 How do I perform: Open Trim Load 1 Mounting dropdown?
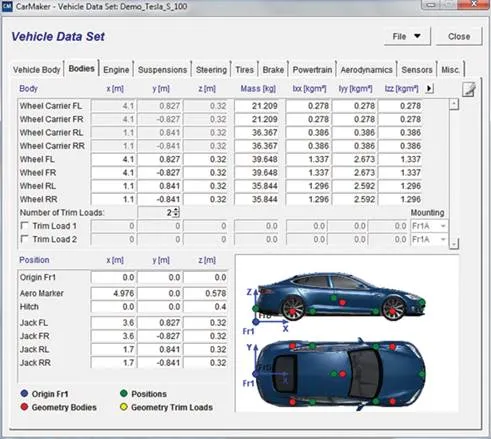[x=429, y=226]
